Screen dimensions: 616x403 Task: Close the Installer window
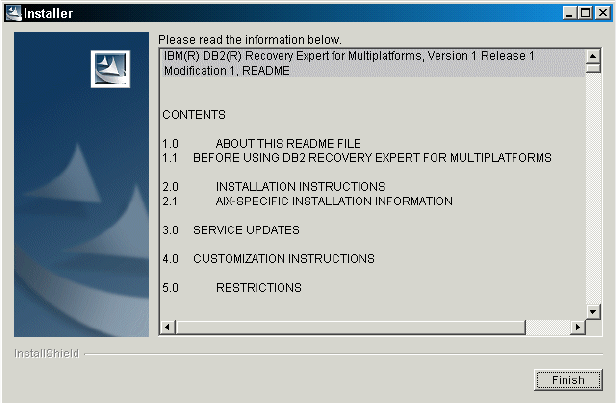pyautogui.click(x=603, y=13)
